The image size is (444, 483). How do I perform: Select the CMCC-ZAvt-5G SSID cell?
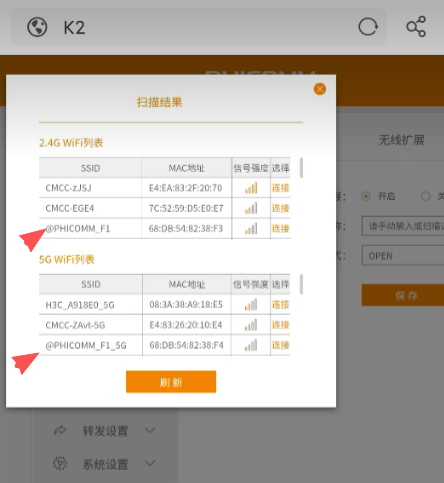(91, 325)
